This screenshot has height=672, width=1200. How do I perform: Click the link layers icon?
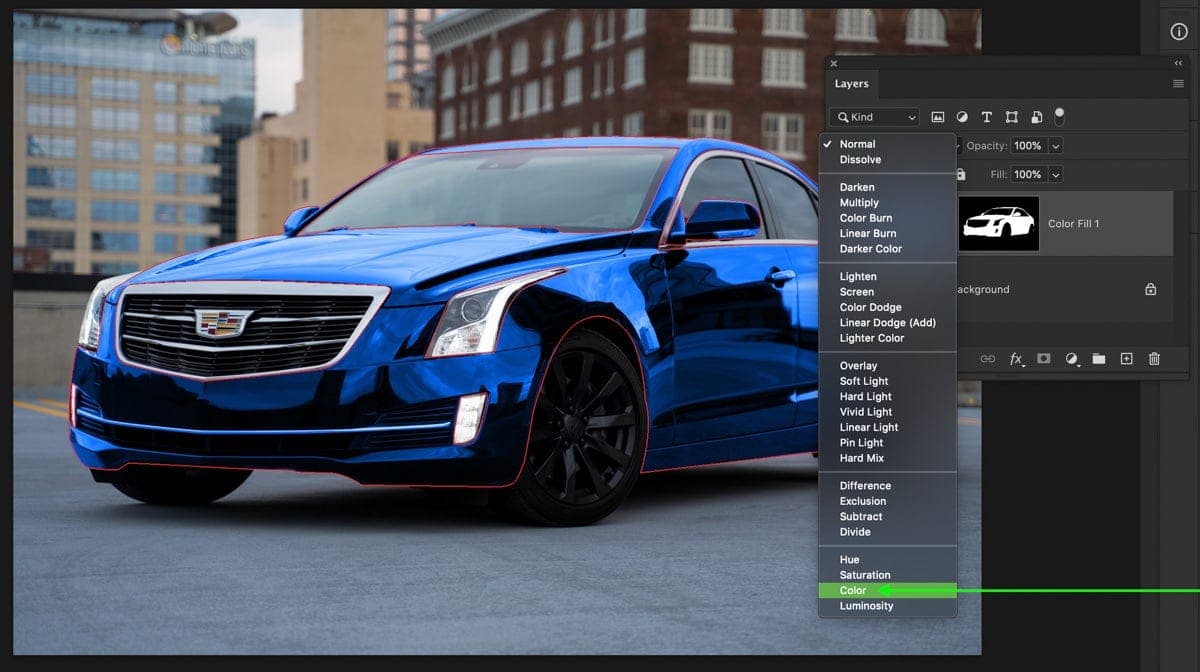tap(988, 358)
